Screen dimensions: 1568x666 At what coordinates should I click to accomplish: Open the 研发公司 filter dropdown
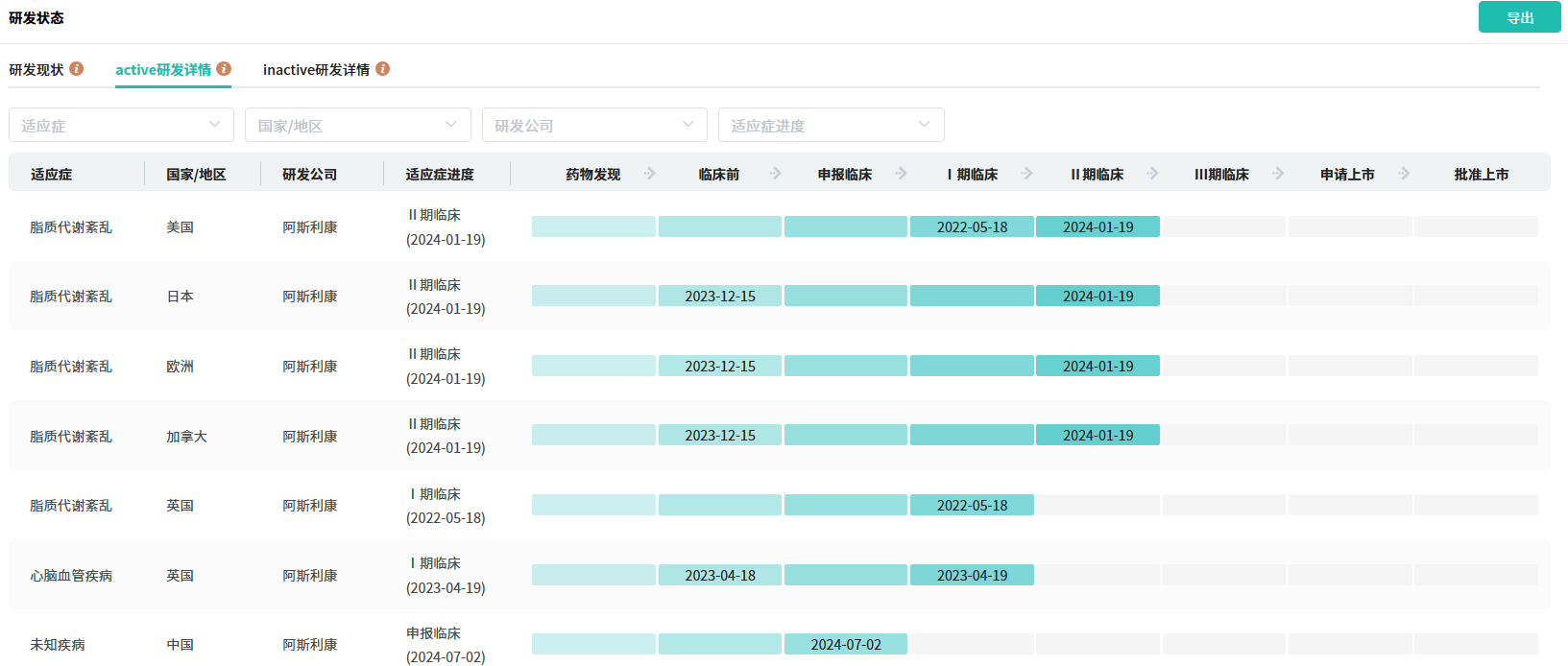pos(594,125)
